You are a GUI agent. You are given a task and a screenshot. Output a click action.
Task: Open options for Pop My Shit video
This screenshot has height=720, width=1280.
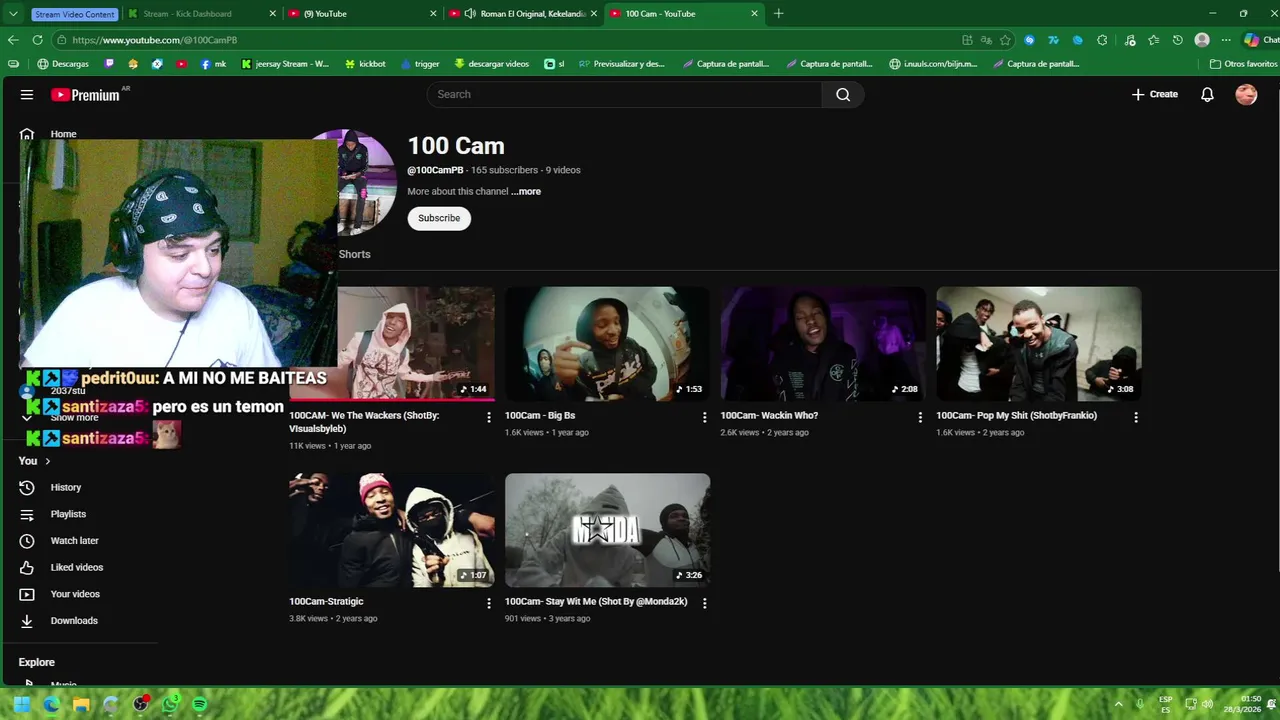point(1135,417)
